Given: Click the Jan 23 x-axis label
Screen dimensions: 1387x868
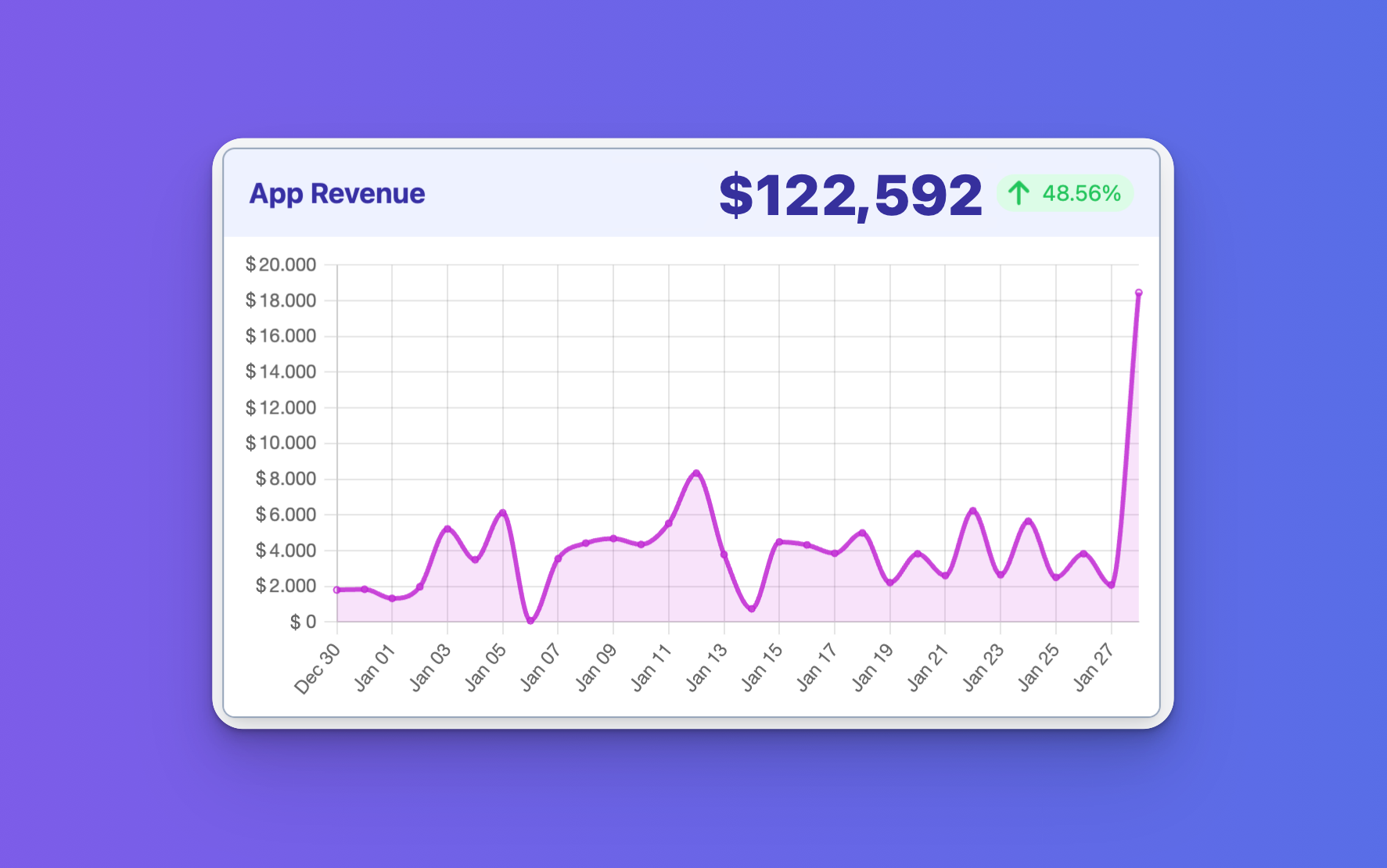Looking at the screenshot, I should 983,668.
